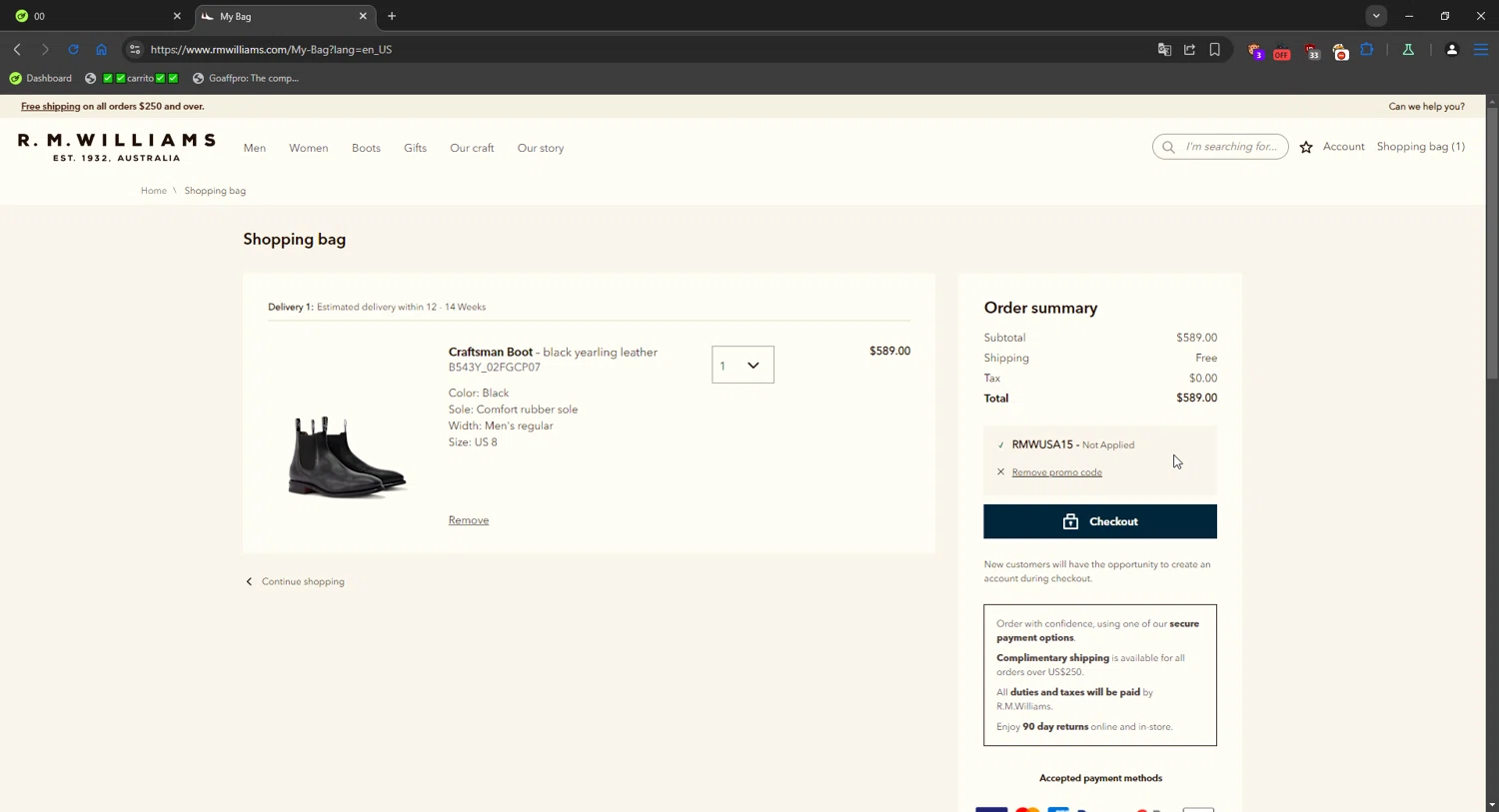
Task: Remove the Craftsman Boot from bag
Action: coord(469,520)
